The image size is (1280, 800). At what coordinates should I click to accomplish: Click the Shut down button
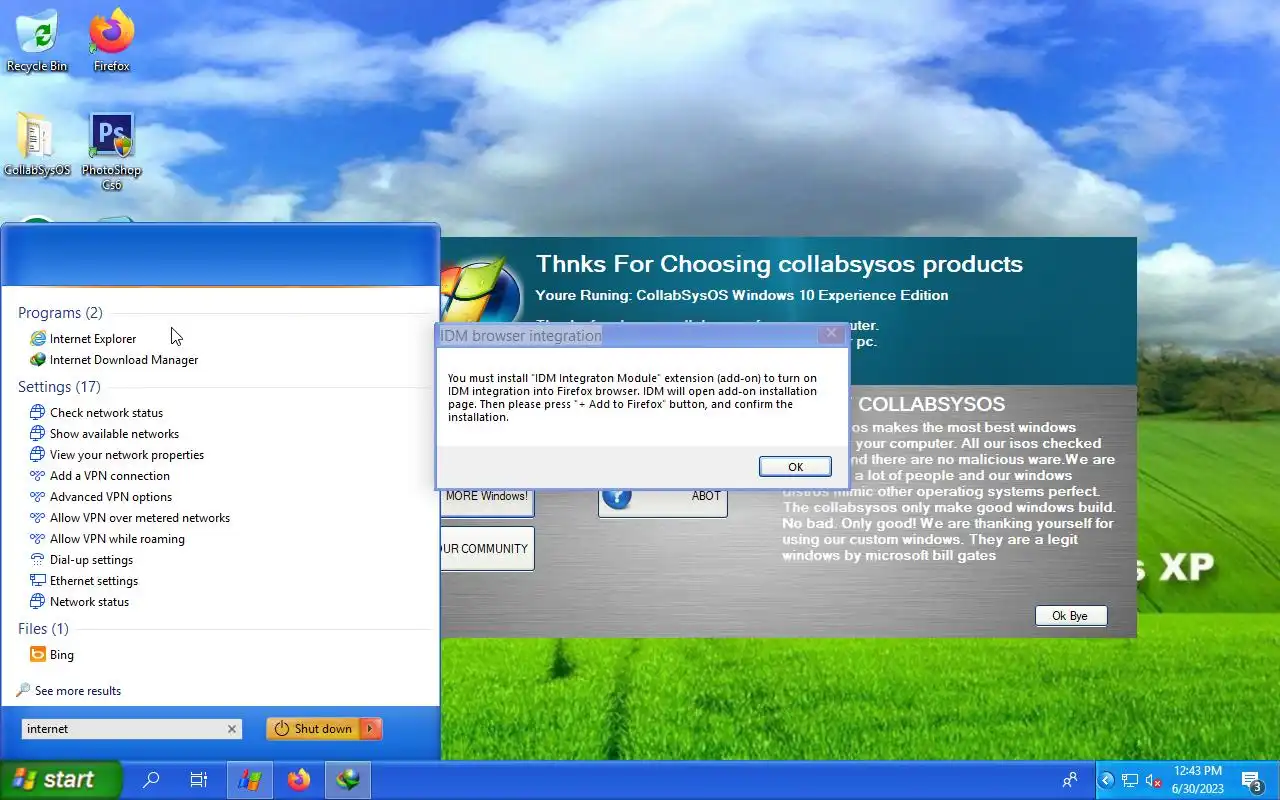314,729
